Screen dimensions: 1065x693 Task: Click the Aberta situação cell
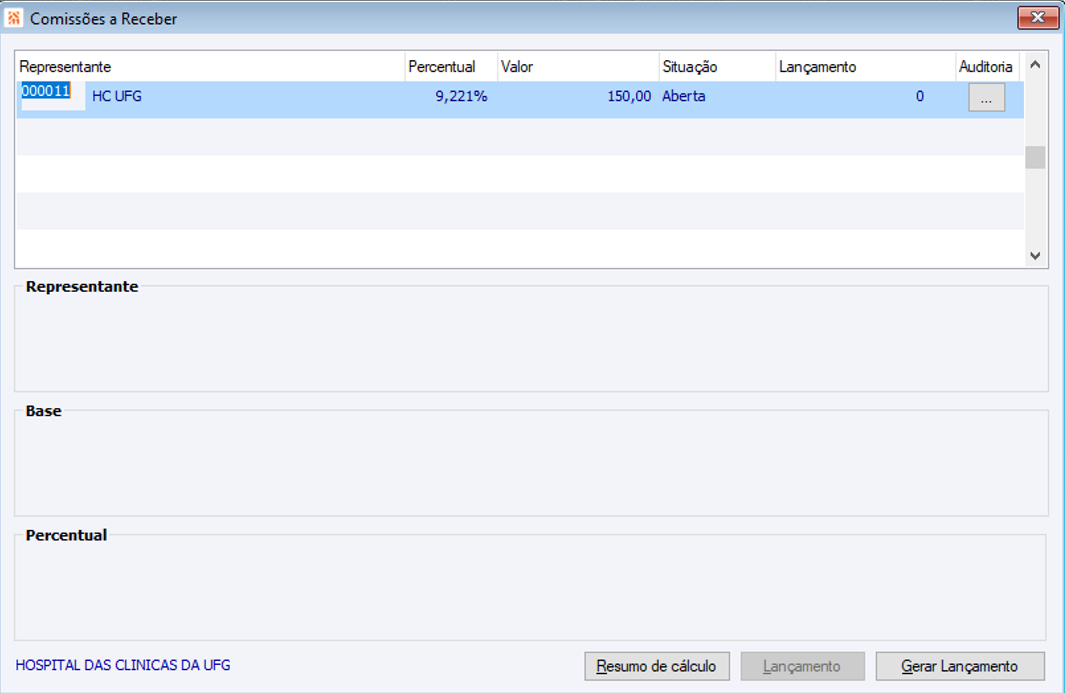pos(684,96)
